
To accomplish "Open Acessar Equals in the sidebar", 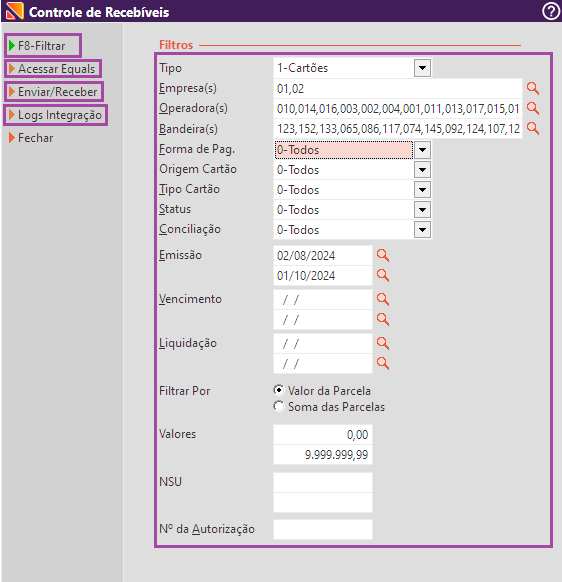I will click(53, 69).
